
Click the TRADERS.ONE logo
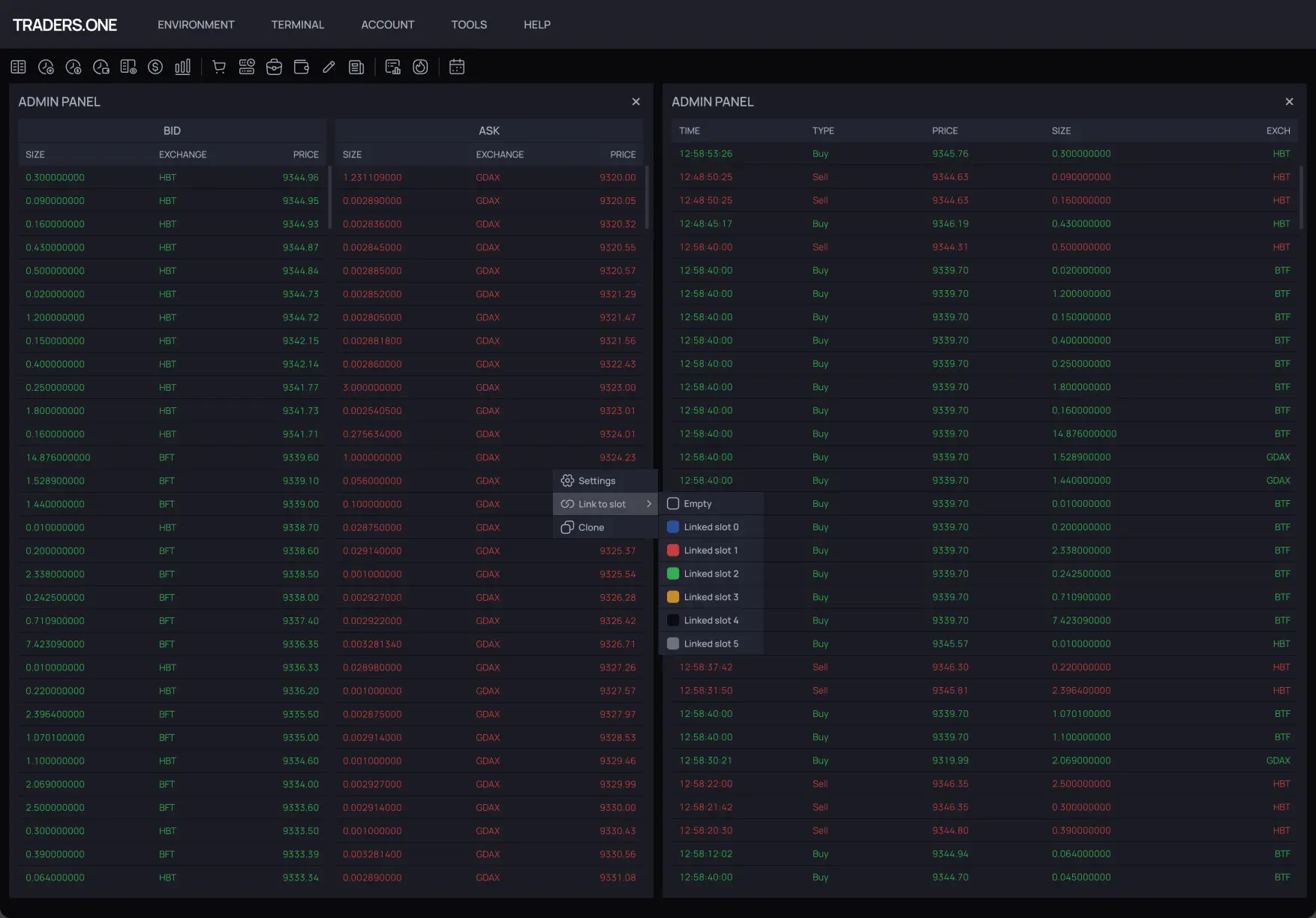(x=65, y=24)
